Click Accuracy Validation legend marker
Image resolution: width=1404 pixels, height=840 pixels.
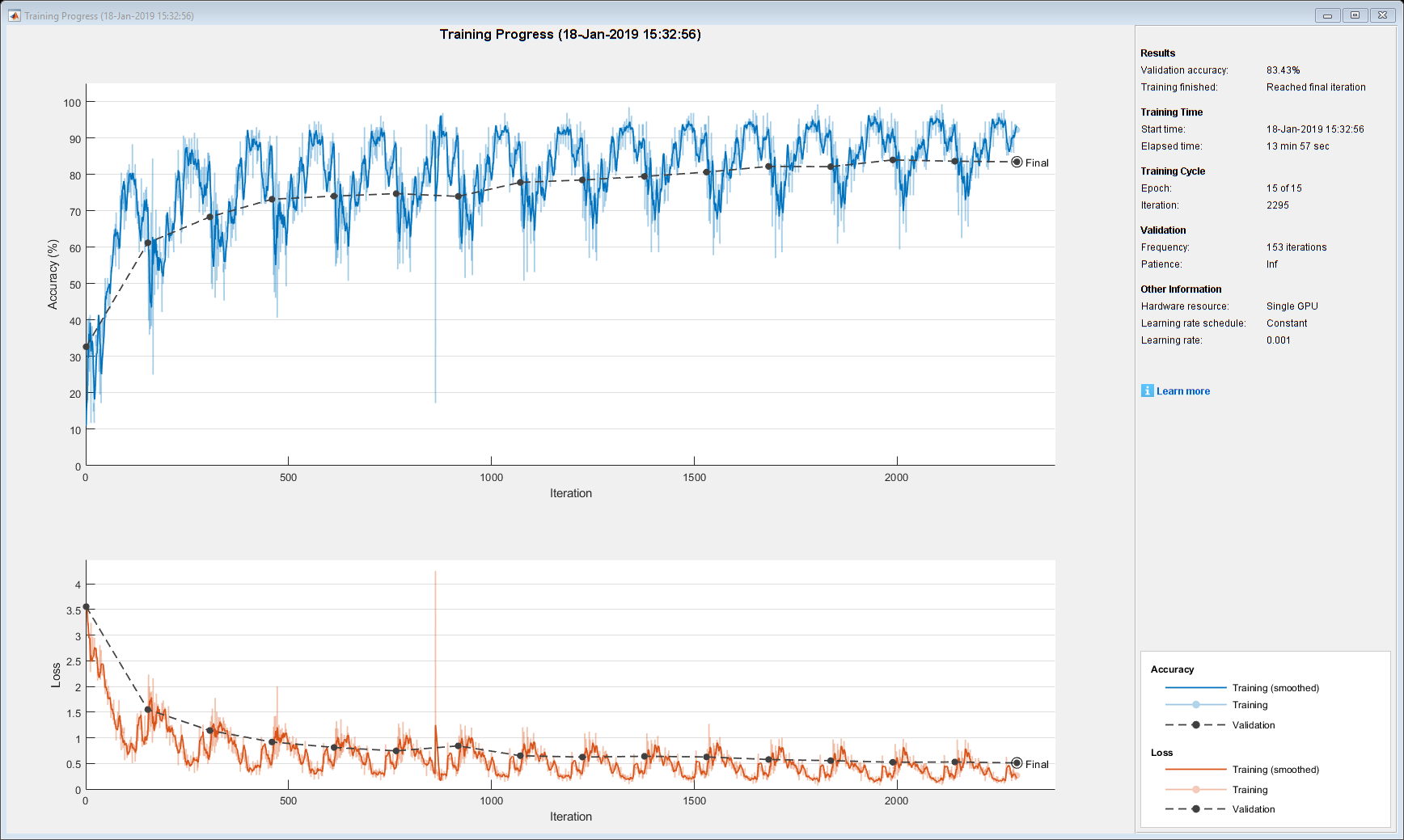(1196, 725)
